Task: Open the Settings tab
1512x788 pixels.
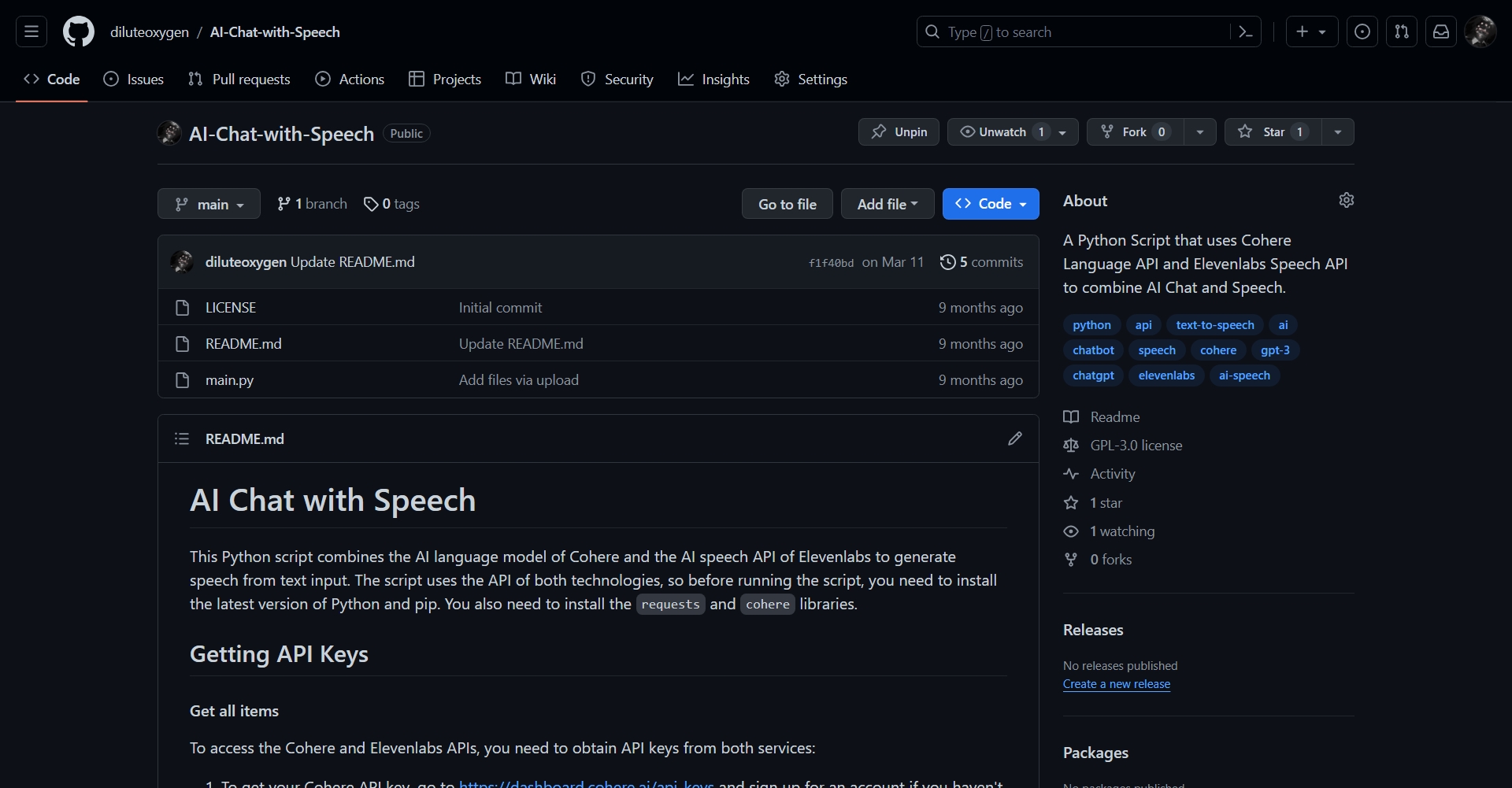Action: pos(811,80)
